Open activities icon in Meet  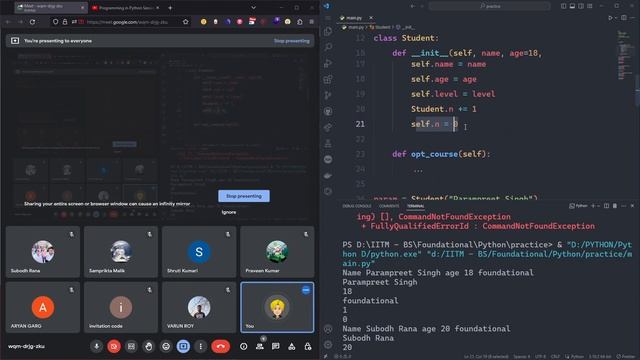coord(292,347)
